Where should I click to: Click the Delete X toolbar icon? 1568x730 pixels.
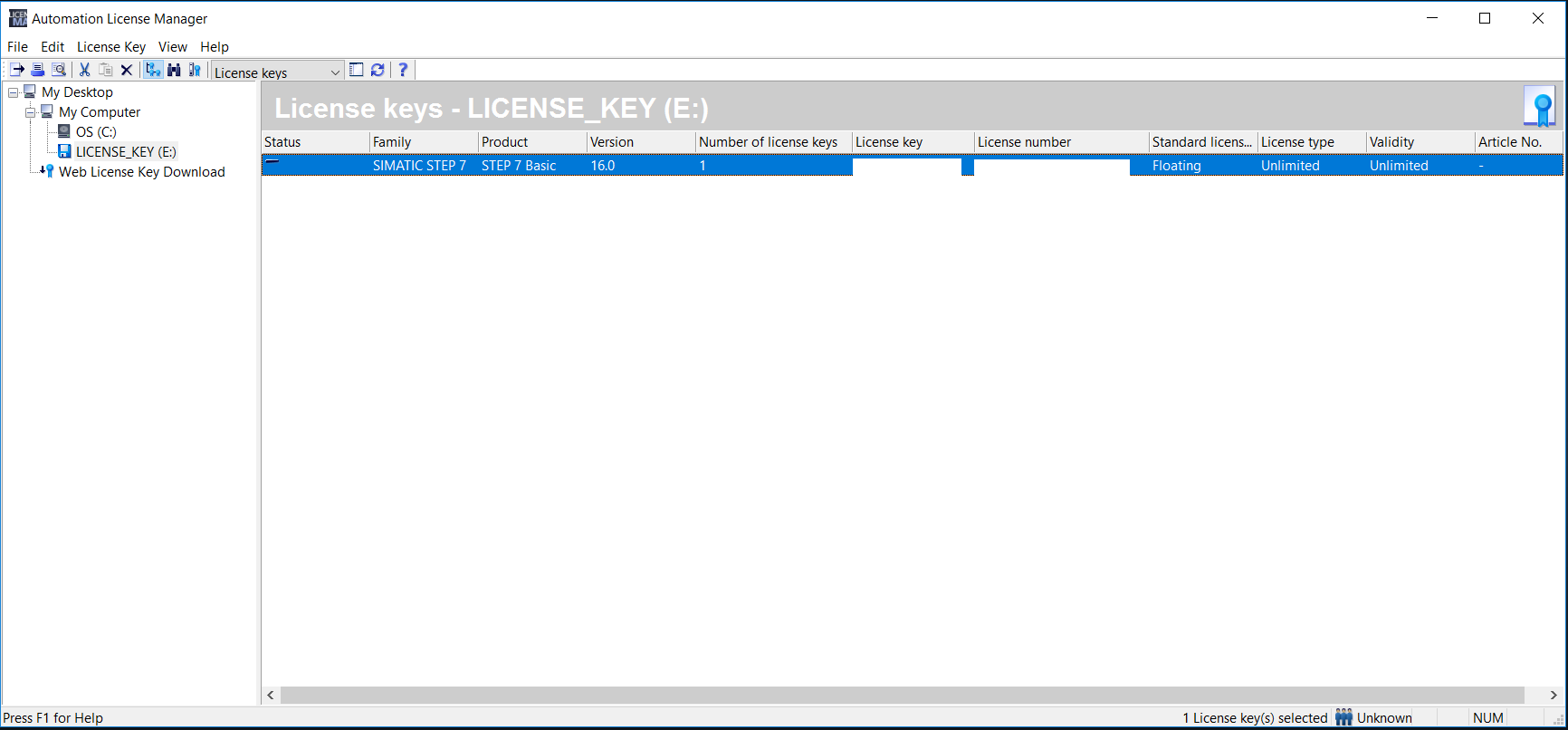click(127, 70)
